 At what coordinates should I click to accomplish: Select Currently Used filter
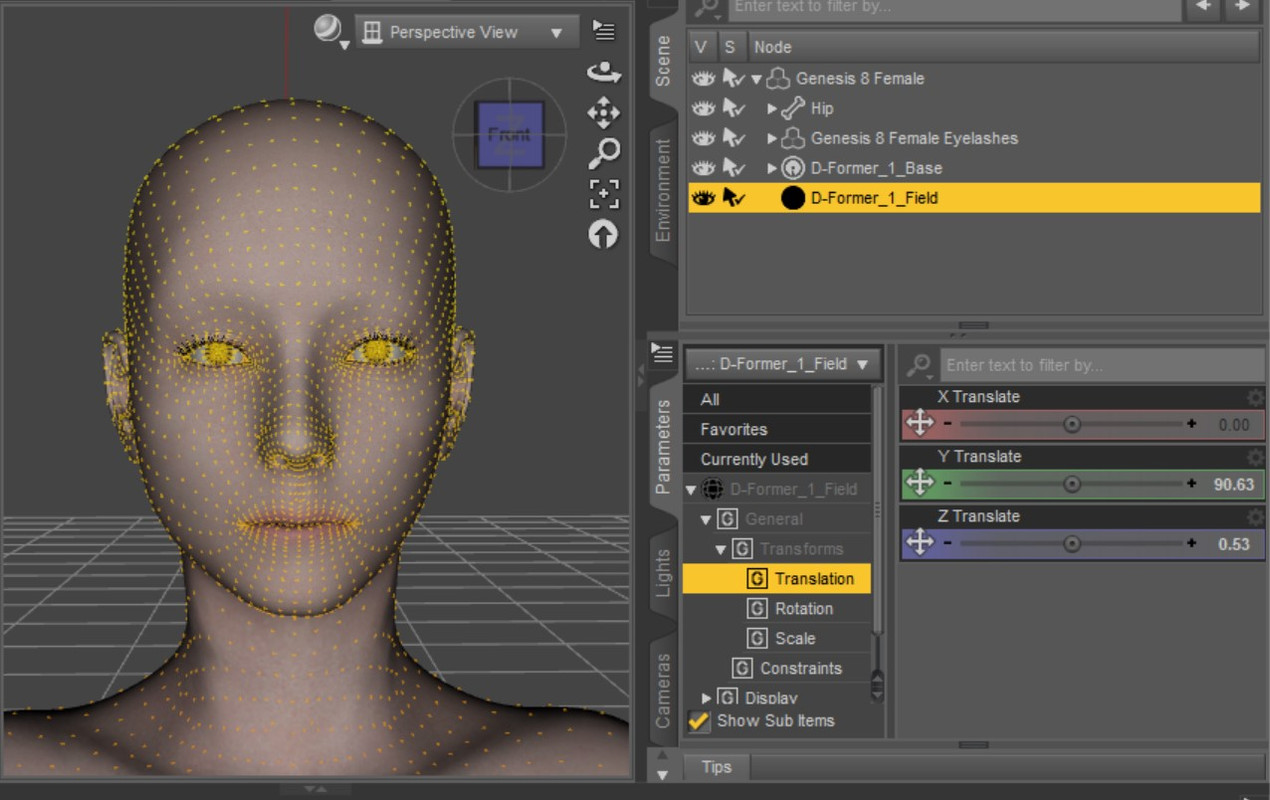(x=777, y=459)
